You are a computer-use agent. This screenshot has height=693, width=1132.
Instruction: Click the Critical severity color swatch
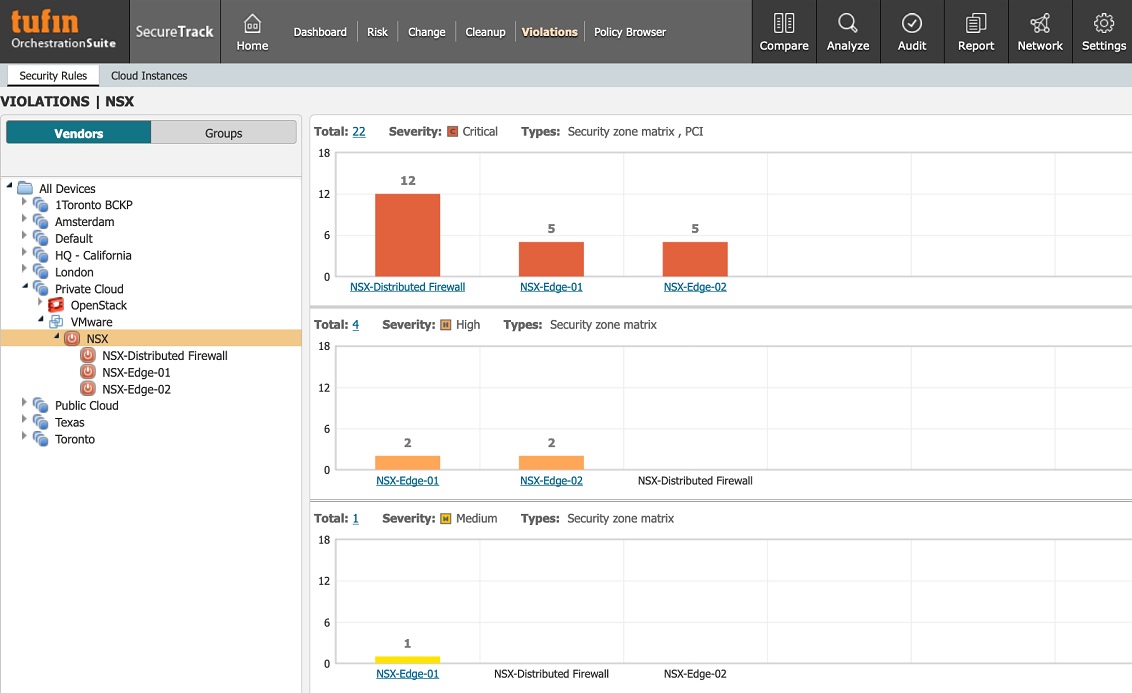[452, 132]
